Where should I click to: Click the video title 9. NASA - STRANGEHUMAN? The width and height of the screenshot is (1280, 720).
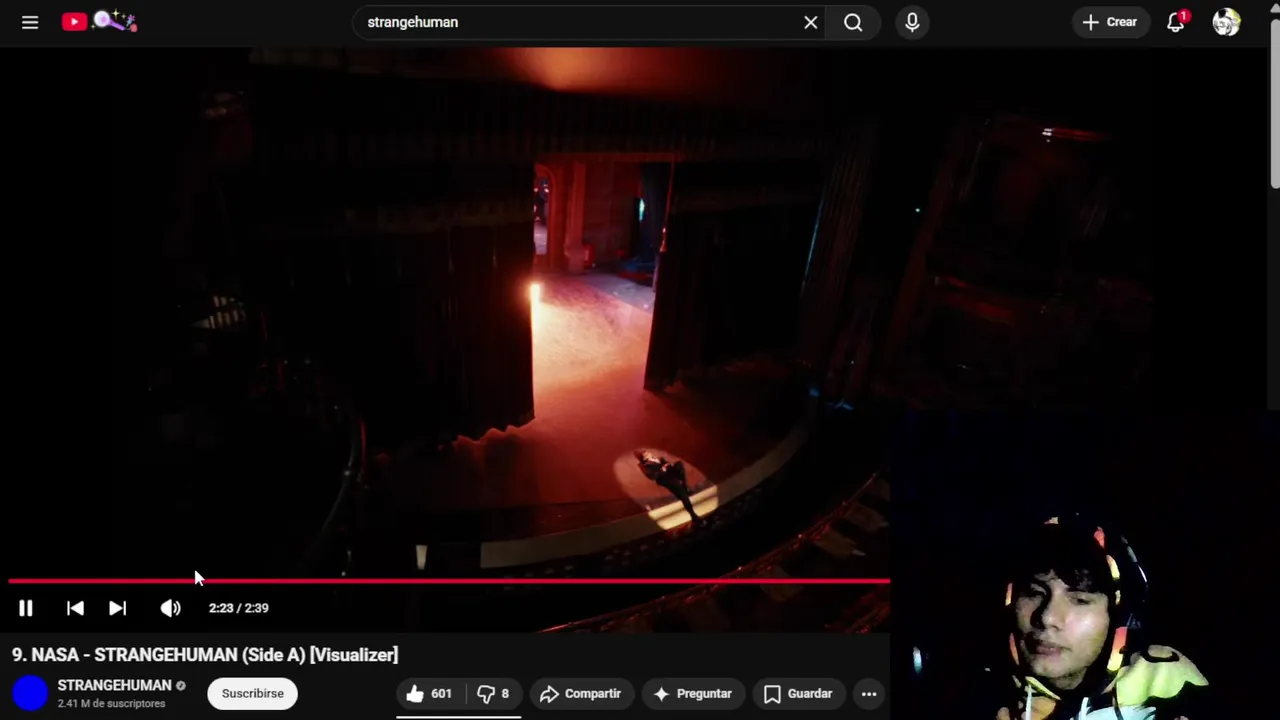205,655
